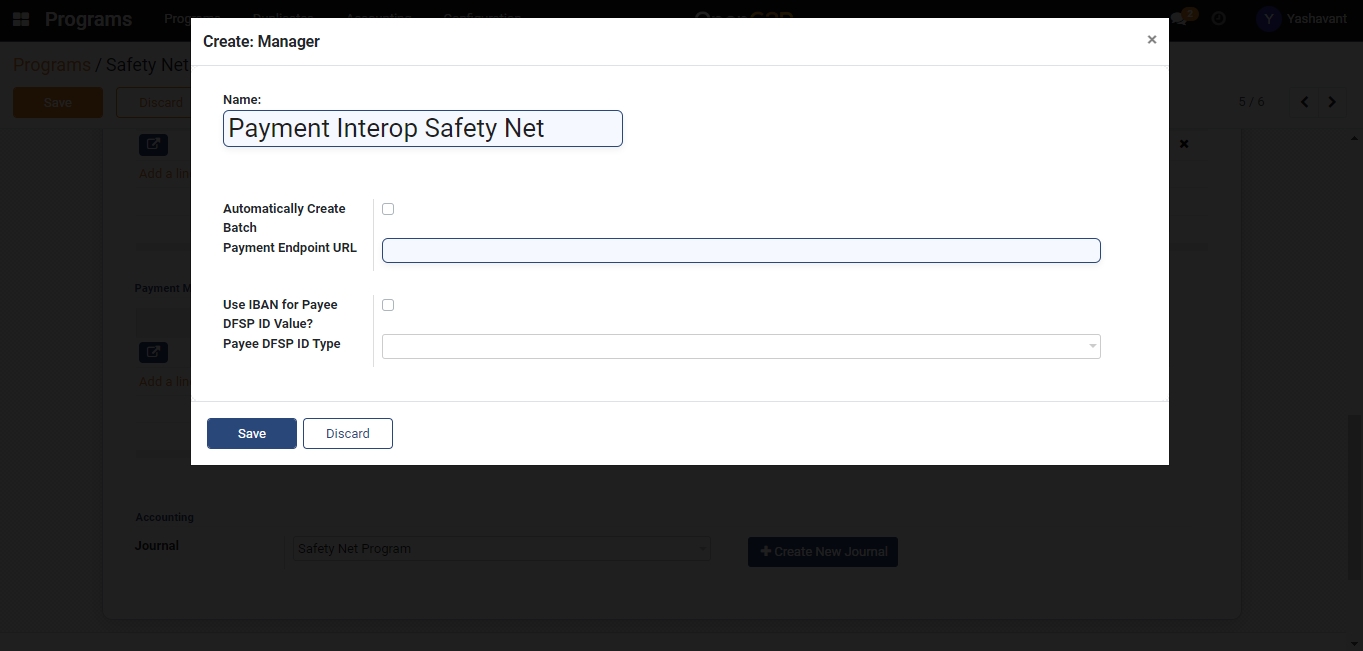Click the Yashavant user avatar
Viewport: 1363px width, 651px height.
tap(1268, 19)
